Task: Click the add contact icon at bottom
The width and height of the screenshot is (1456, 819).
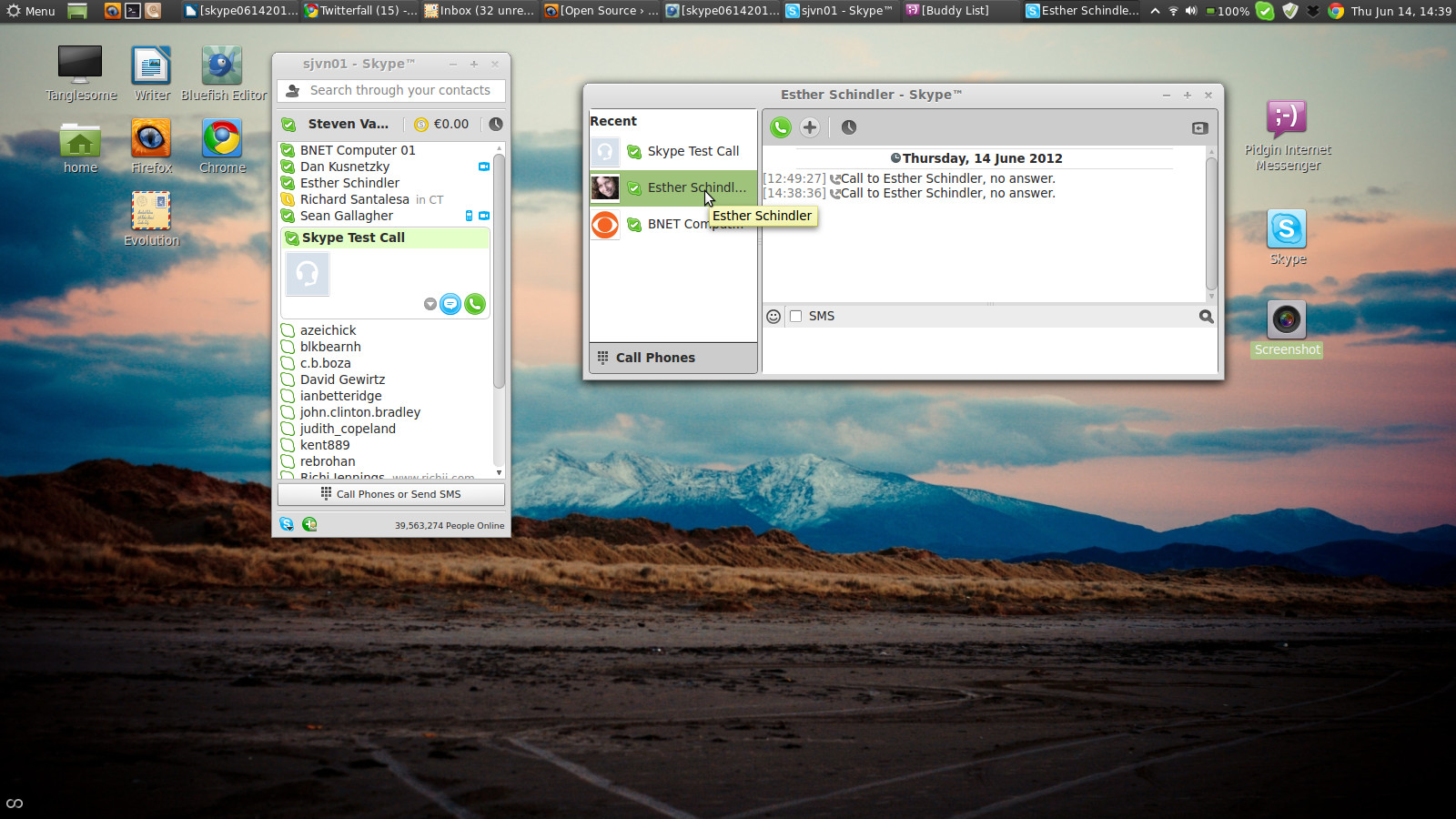Action: (x=309, y=524)
